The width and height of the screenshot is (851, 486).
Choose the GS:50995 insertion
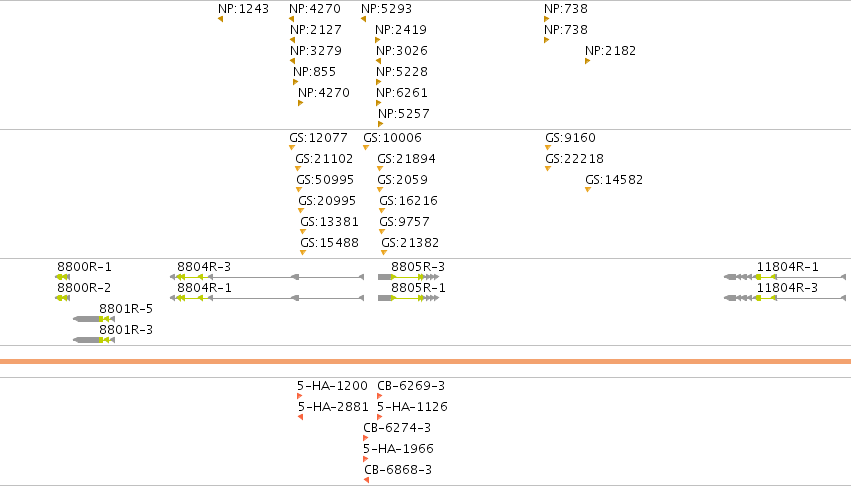click(325, 180)
